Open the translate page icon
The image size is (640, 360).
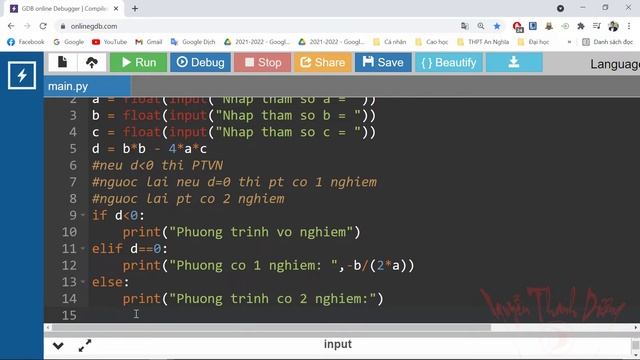(x=464, y=26)
